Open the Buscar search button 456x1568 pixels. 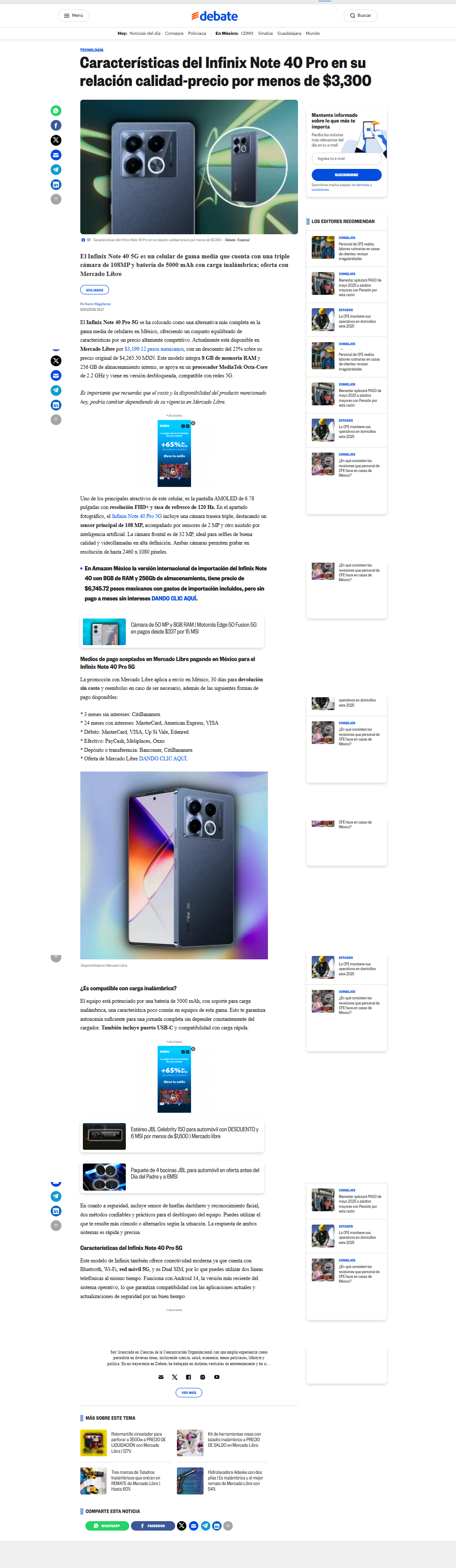coord(360,16)
